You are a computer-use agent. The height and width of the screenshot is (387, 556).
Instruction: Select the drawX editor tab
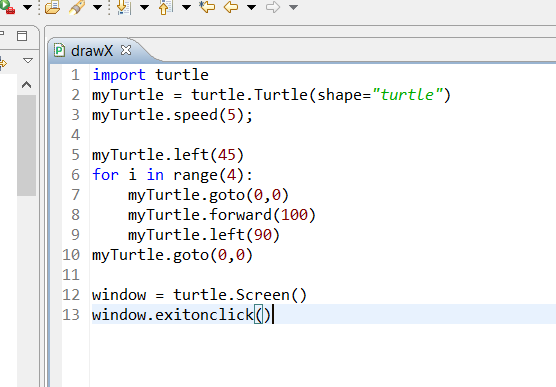point(92,51)
